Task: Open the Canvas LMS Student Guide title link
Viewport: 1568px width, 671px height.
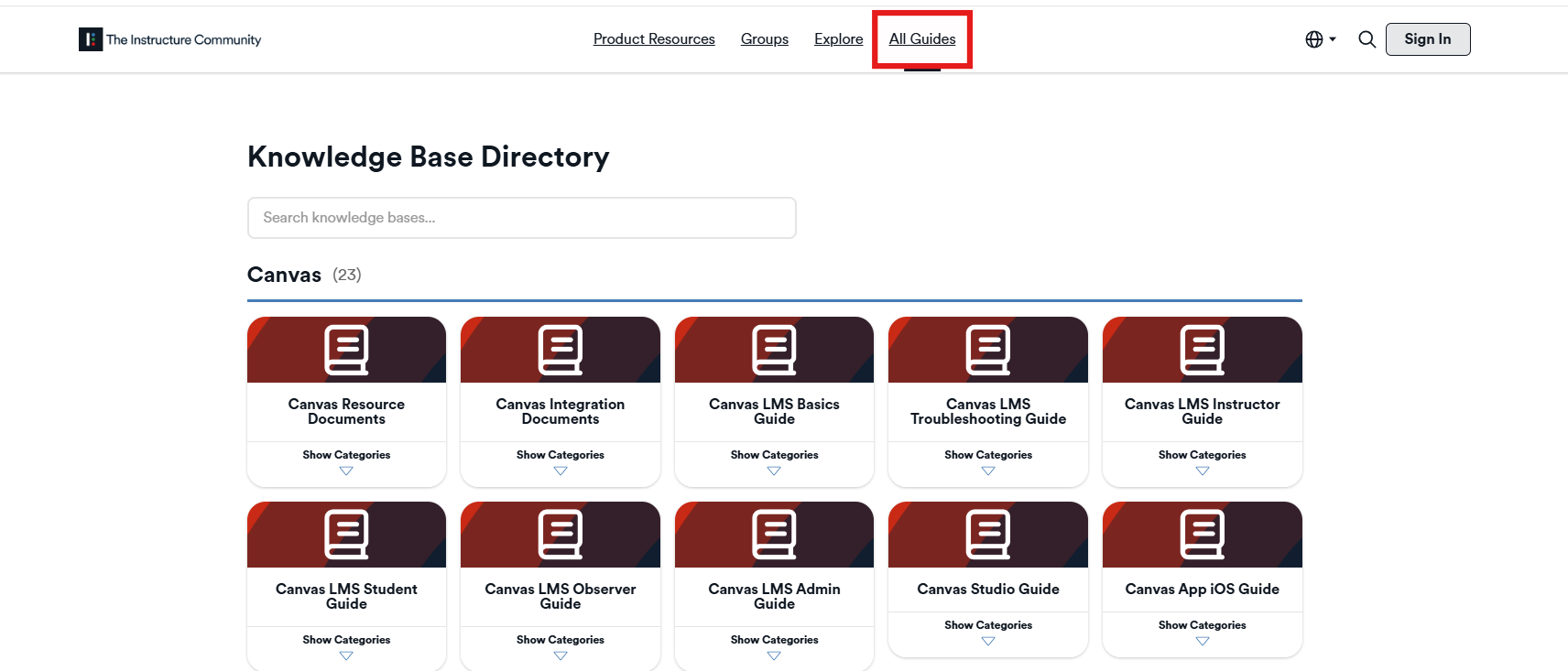Action: 346,597
